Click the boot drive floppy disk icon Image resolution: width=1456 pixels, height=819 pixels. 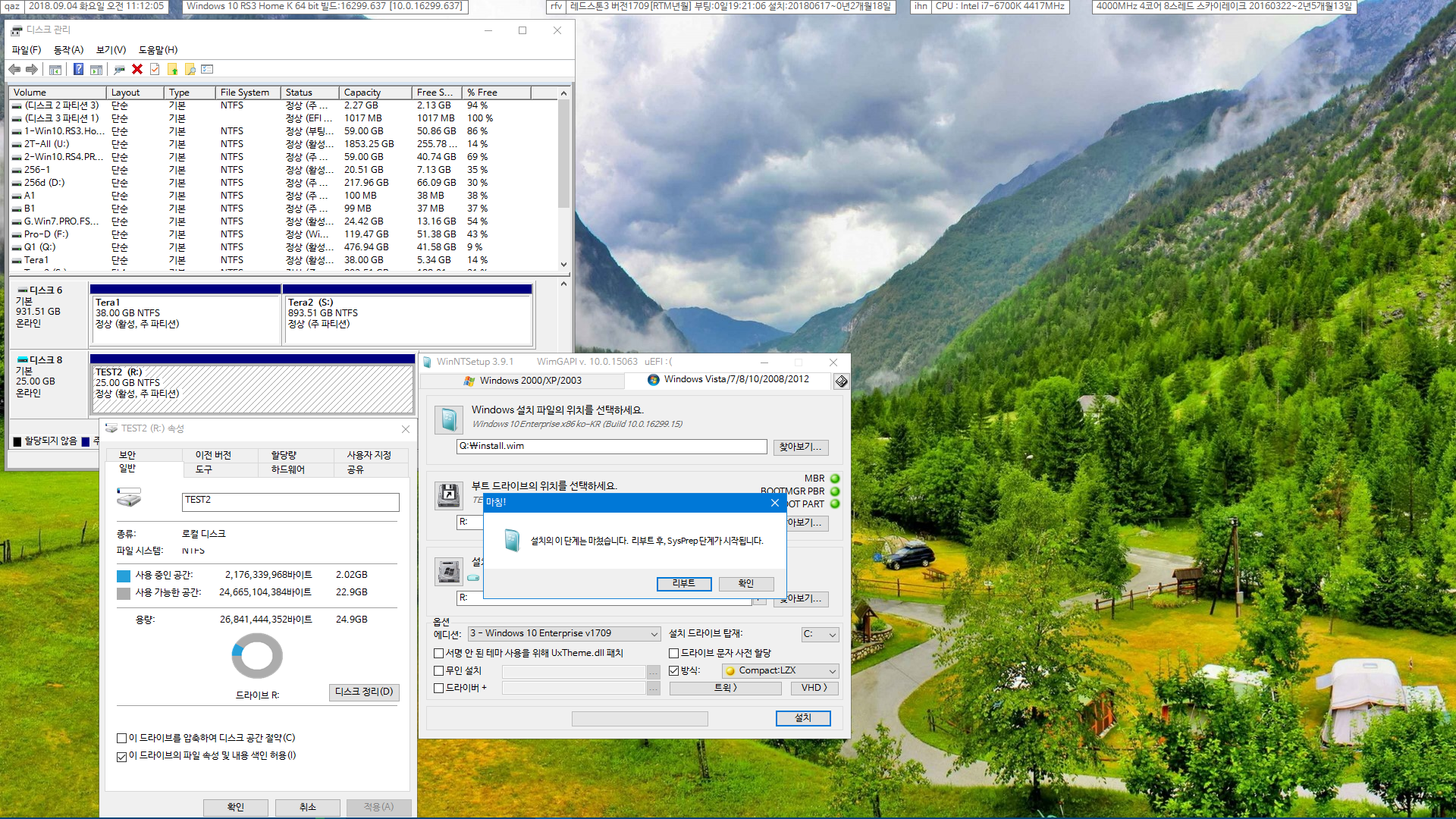click(x=449, y=495)
